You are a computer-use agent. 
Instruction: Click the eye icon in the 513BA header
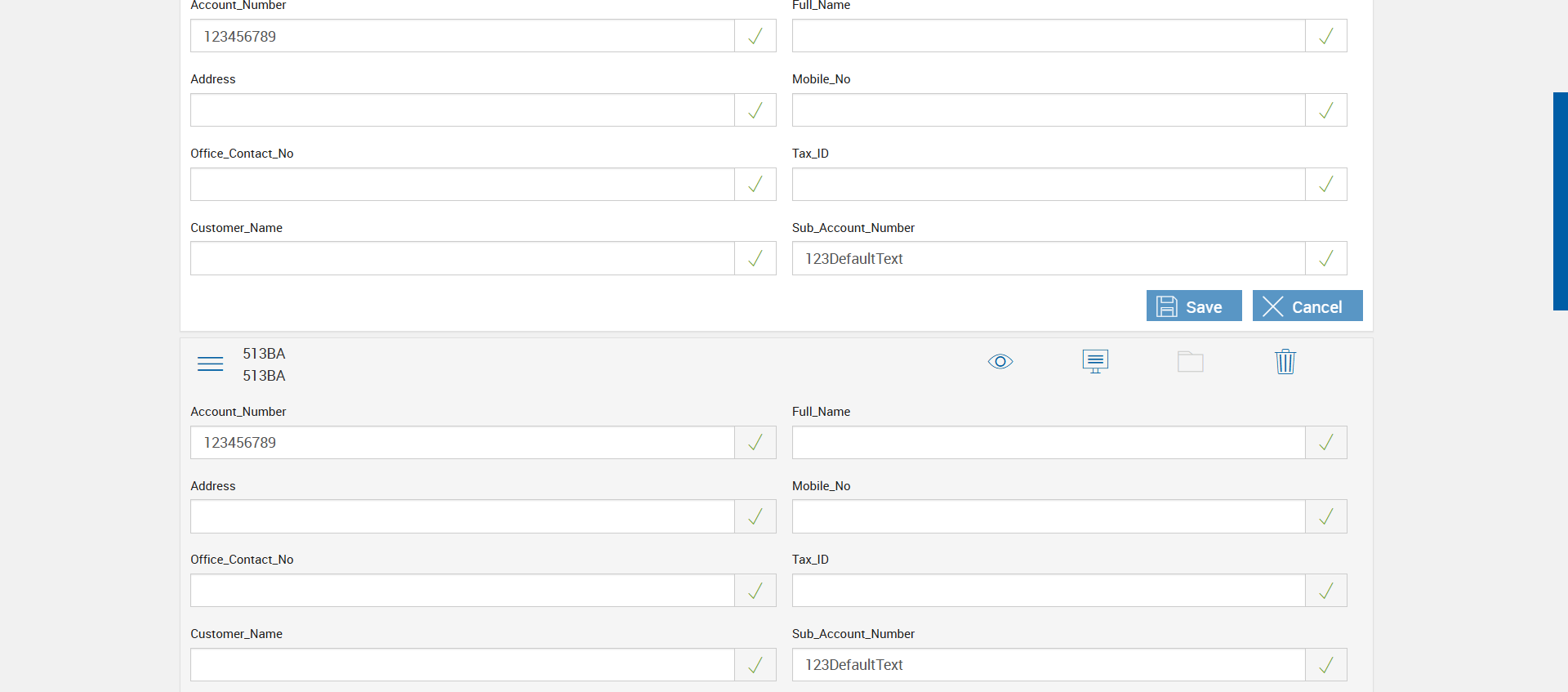click(1000, 361)
